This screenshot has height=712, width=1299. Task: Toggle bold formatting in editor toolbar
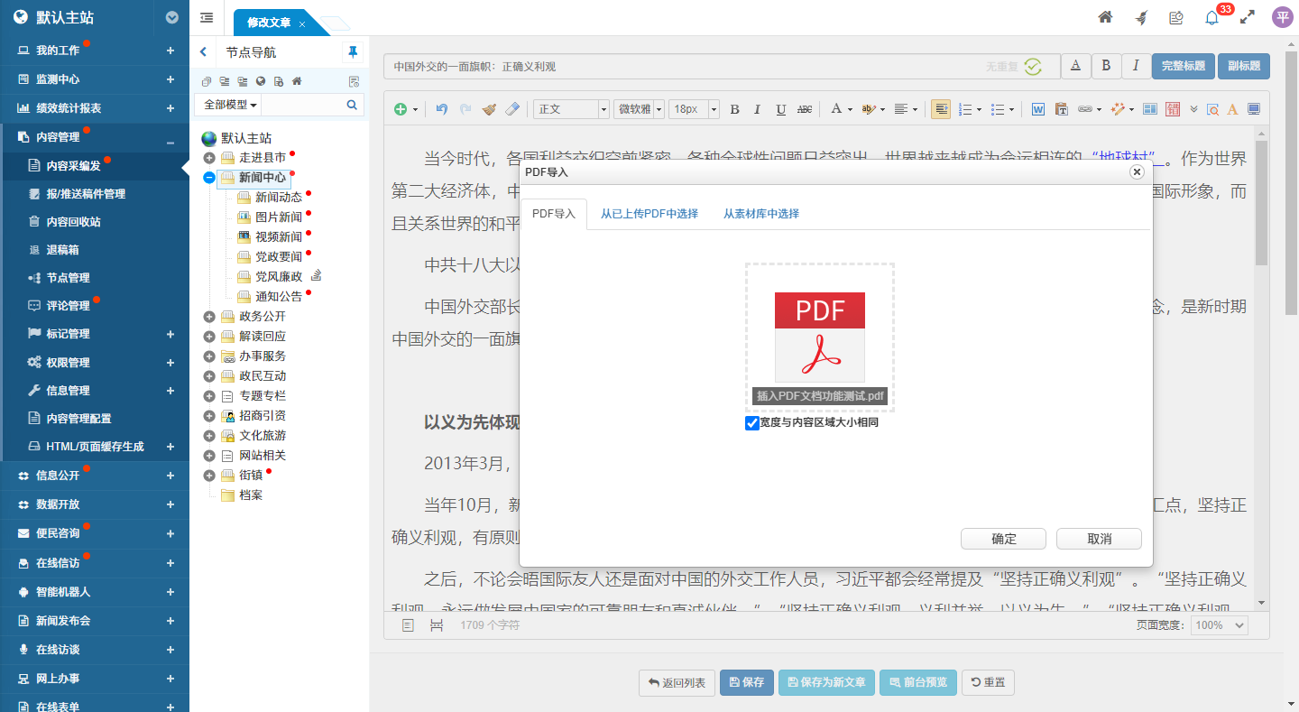734,110
